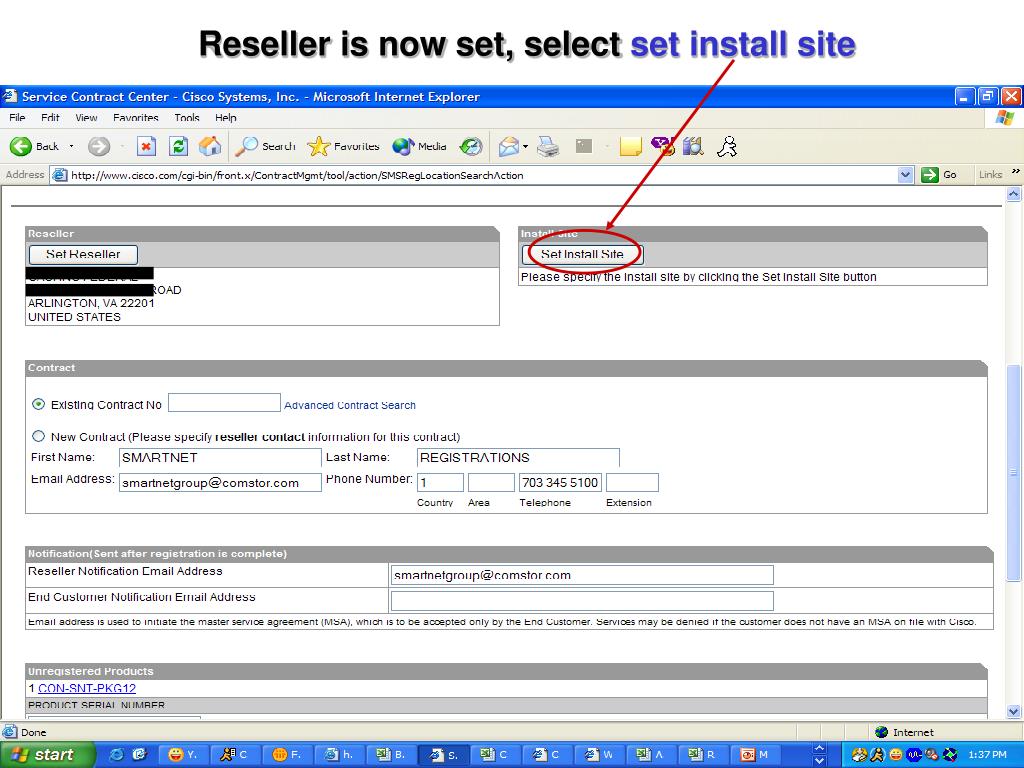
Task: Click the Area code phone field
Action: tap(491, 483)
